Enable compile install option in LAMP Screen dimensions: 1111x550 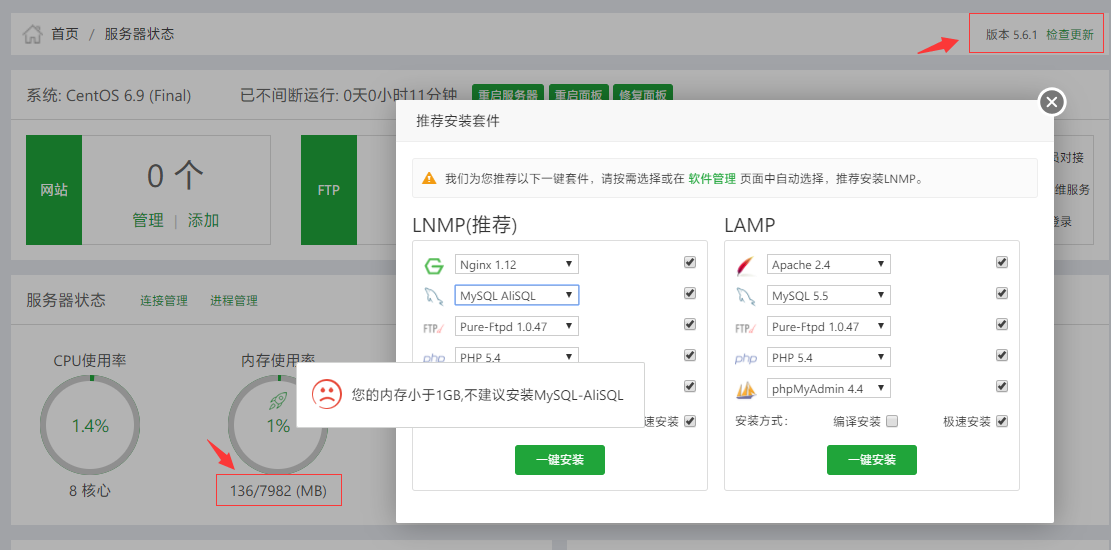point(892,421)
